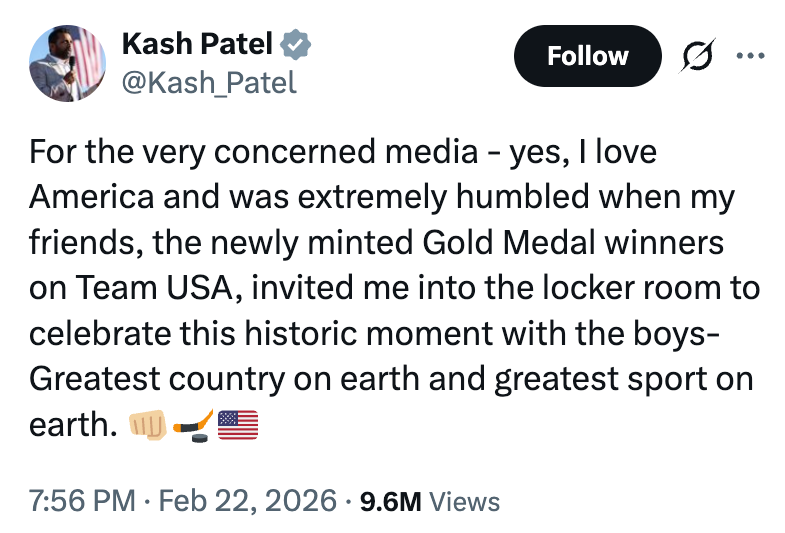Click the blue verified badge
The height and width of the screenshot is (533, 785).
(x=296, y=45)
